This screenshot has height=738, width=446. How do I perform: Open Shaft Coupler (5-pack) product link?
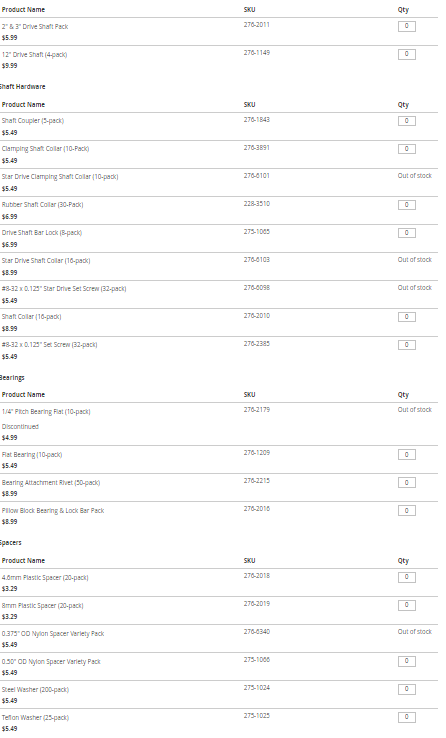(x=33, y=121)
